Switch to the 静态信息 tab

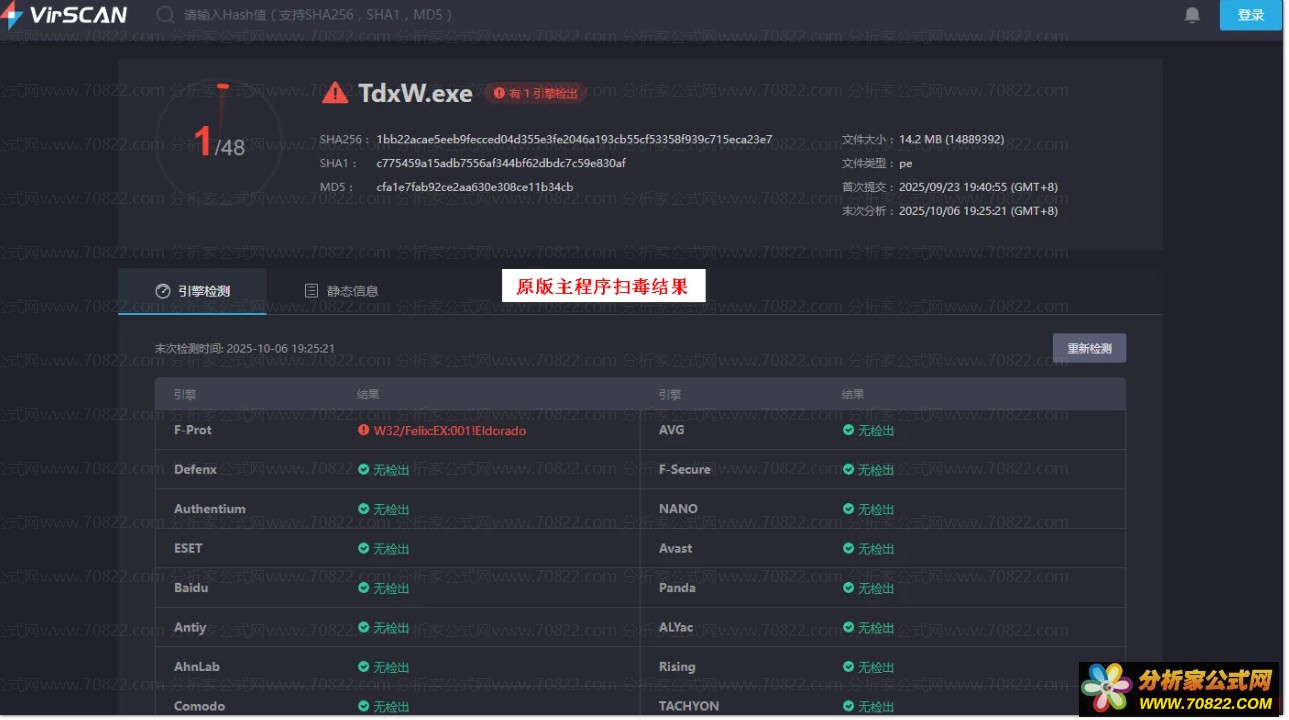[x=342, y=291]
